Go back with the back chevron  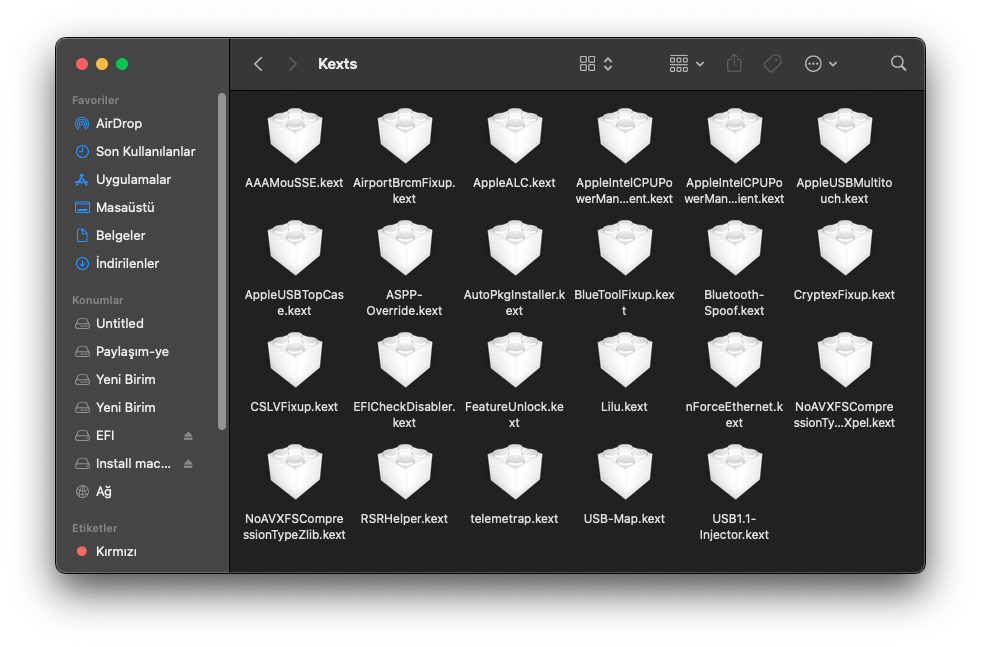click(x=258, y=64)
